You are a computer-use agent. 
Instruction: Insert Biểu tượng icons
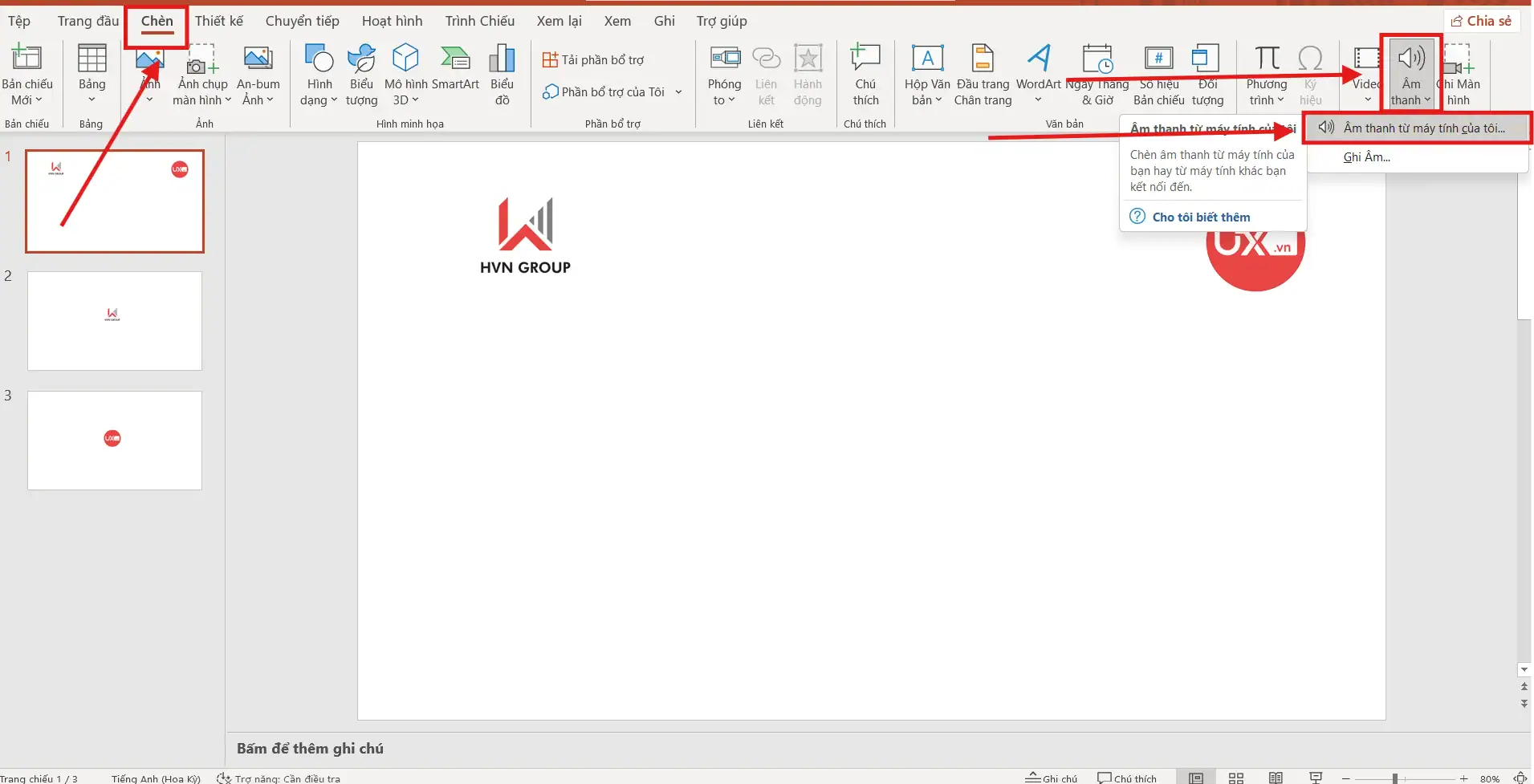(361, 75)
